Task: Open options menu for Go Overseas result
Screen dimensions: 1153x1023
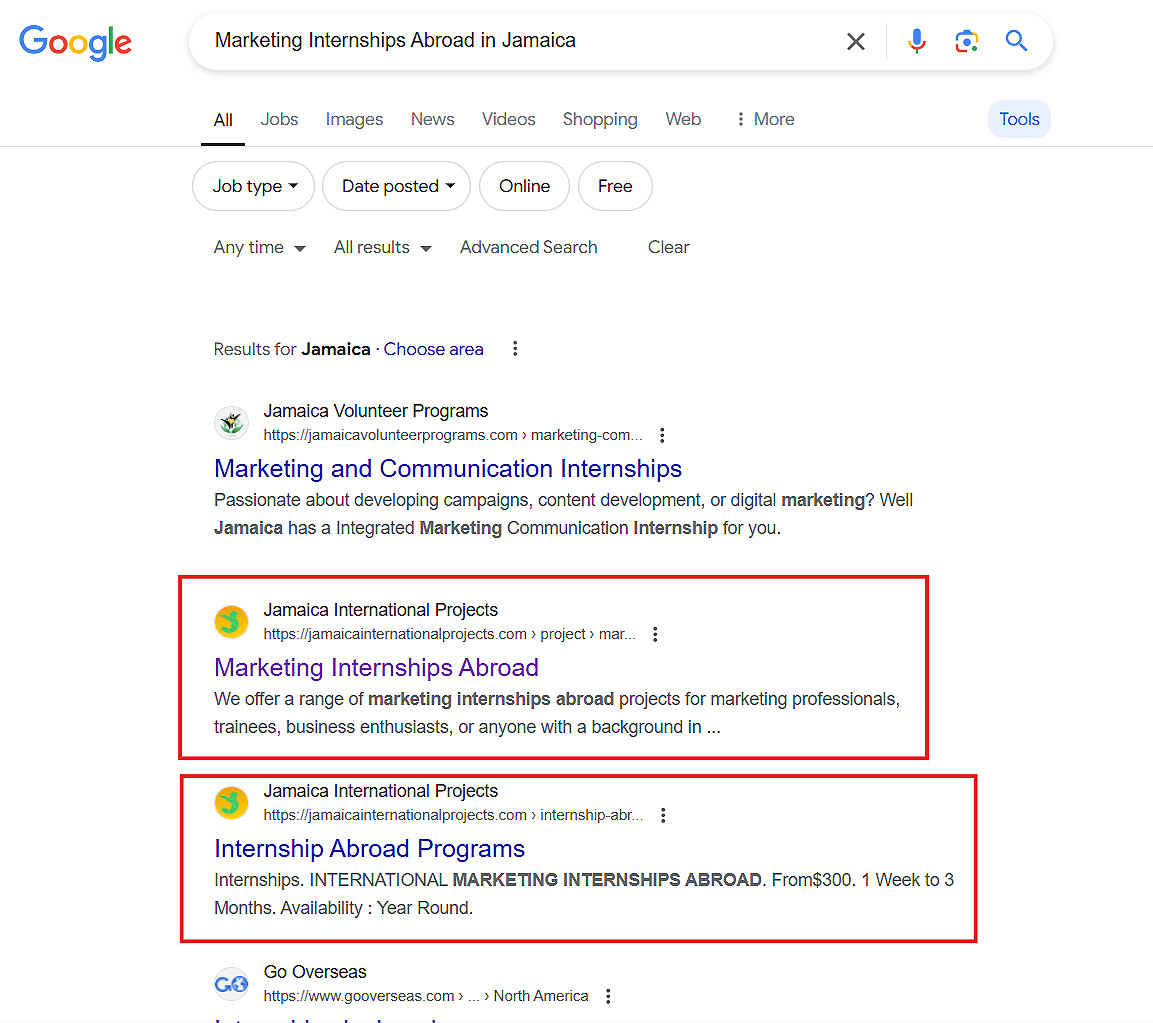Action: pos(608,996)
